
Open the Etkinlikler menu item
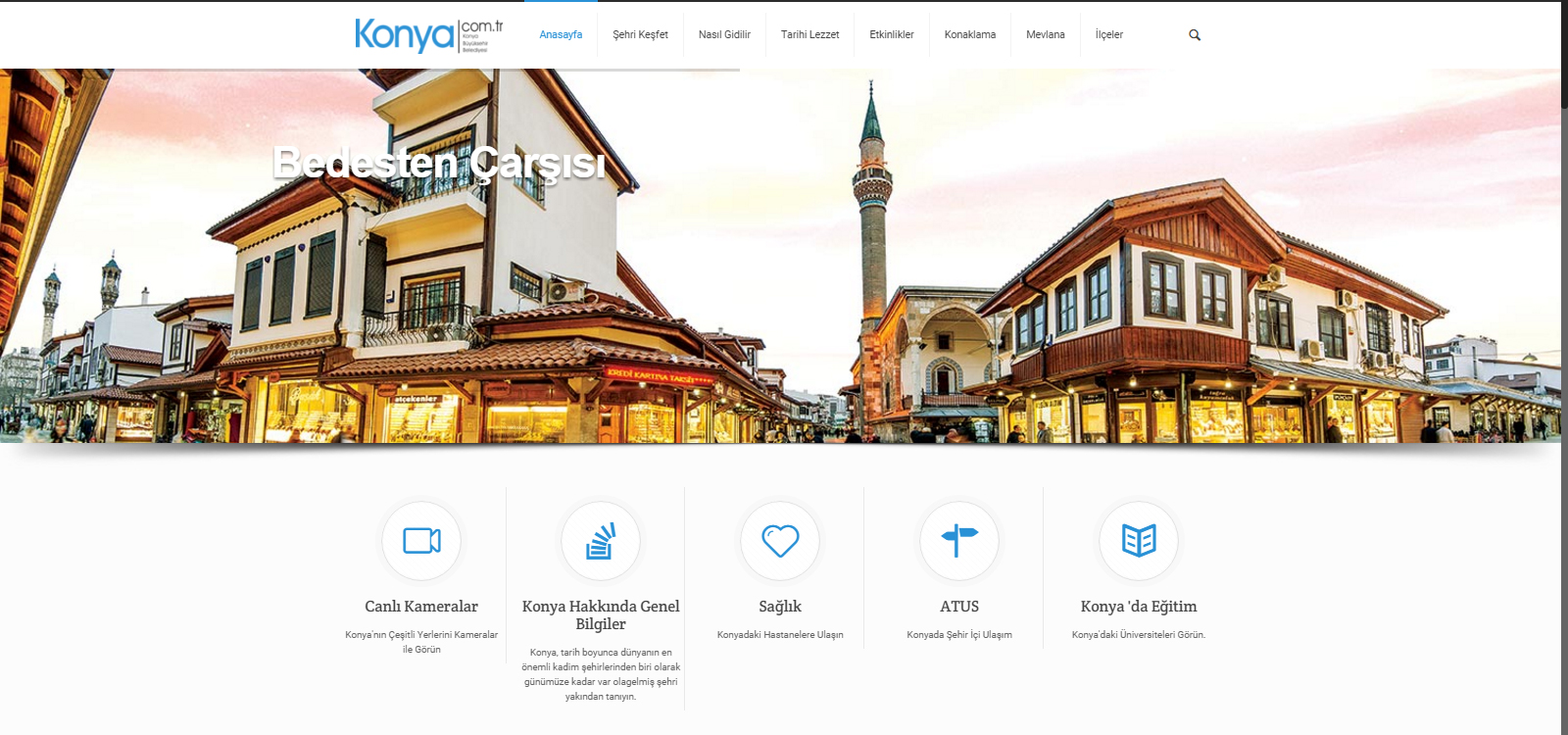point(891,35)
